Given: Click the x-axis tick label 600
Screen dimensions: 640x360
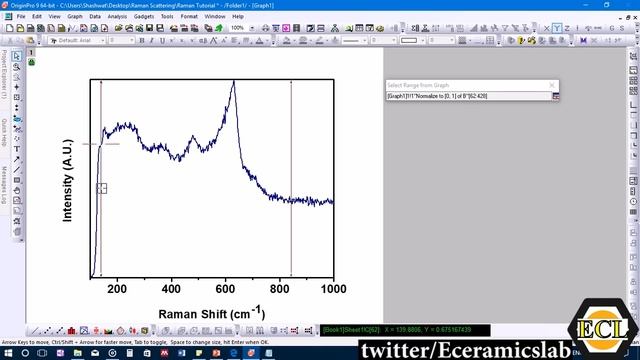Looking at the screenshot, I should coord(225,289).
